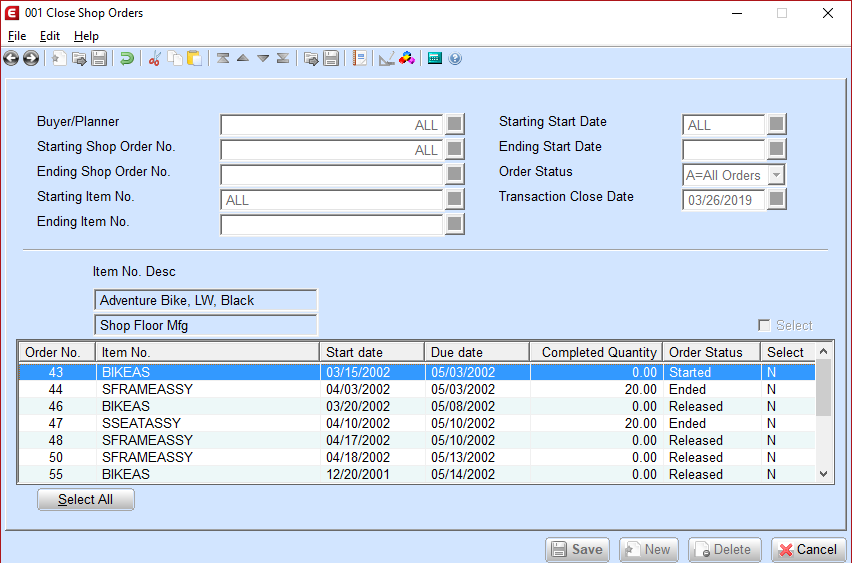Click the paste clipboard icon
The image size is (852, 563).
coord(195,58)
